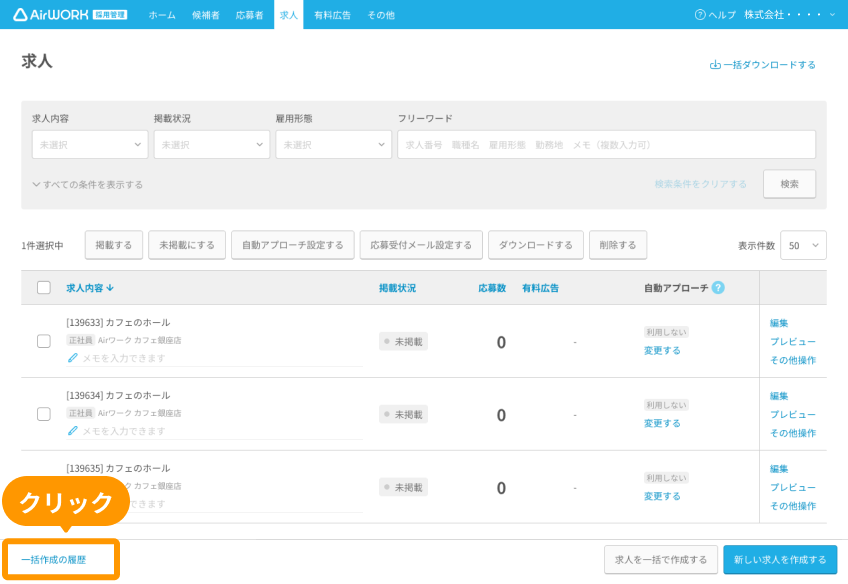This screenshot has height=584, width=848.
Task: Click the sort arrow beside 求人内容 header
Action: click(110, 288)
